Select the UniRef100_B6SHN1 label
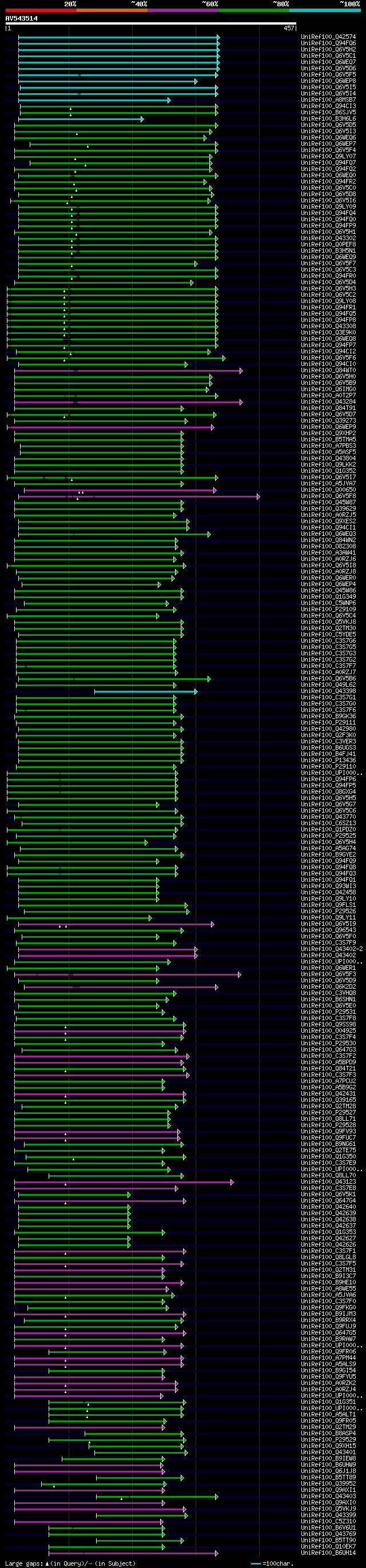 tap(328, 999)
